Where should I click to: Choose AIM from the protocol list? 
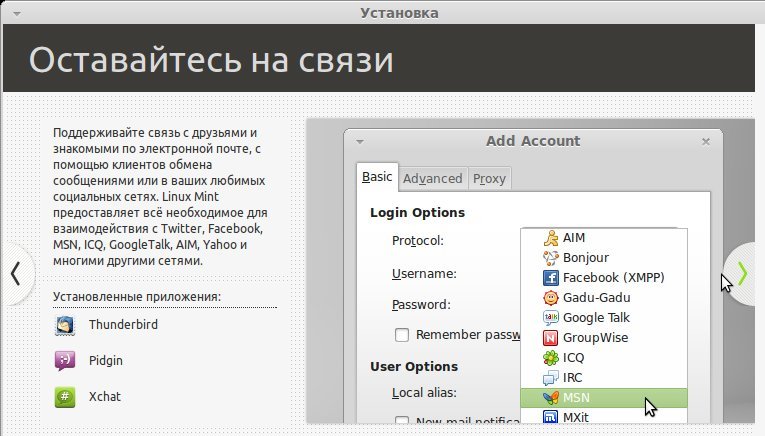(x=604, y=238)
